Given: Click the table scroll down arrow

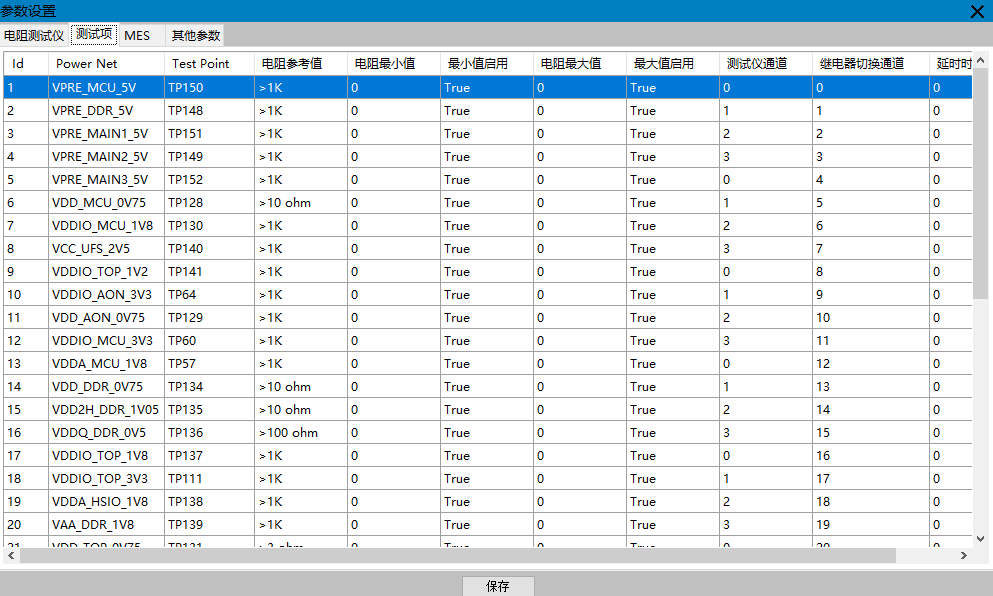Looking at the screenshot, I should tap(980, 539).
